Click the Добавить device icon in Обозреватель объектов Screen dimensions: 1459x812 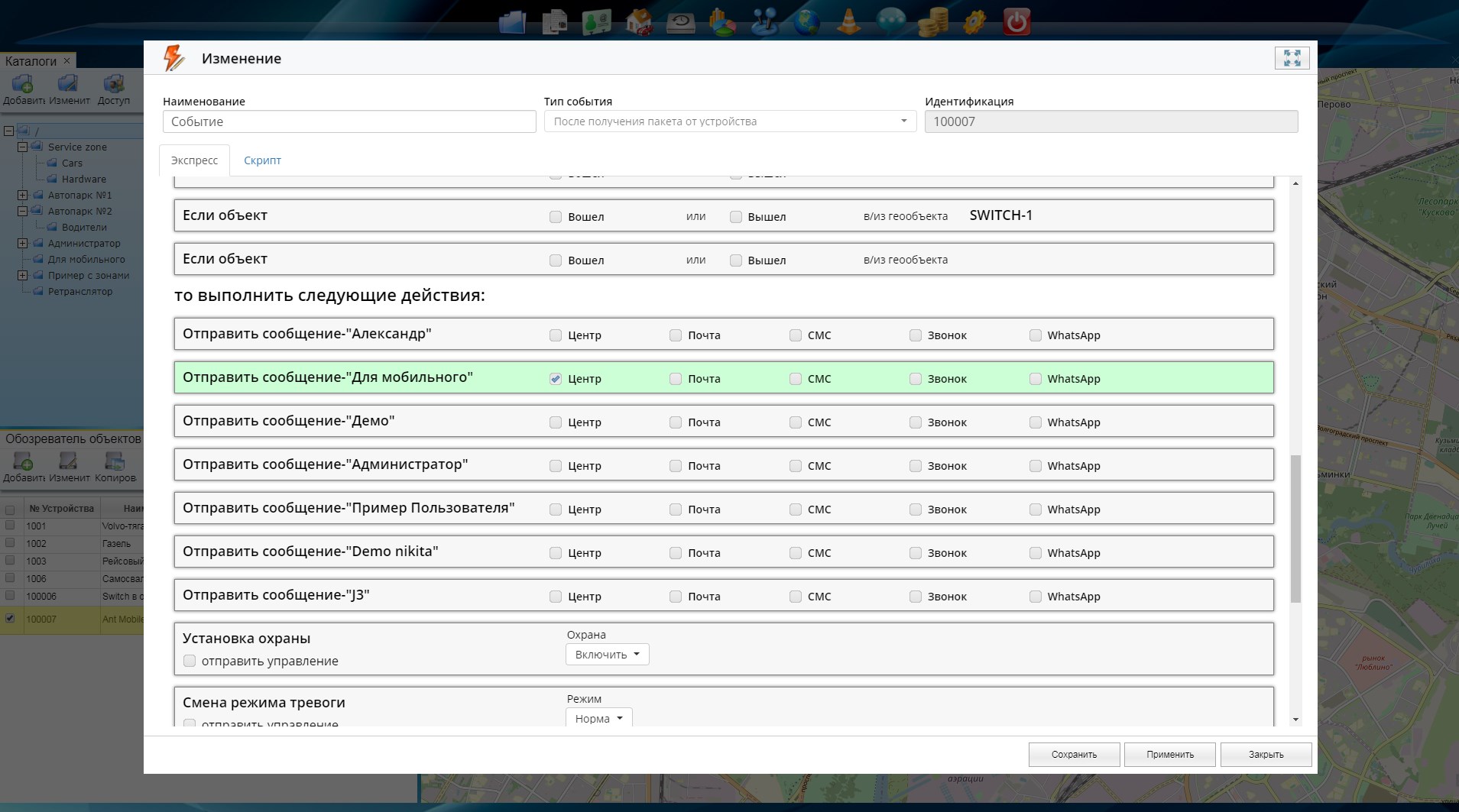coord(23,461)
